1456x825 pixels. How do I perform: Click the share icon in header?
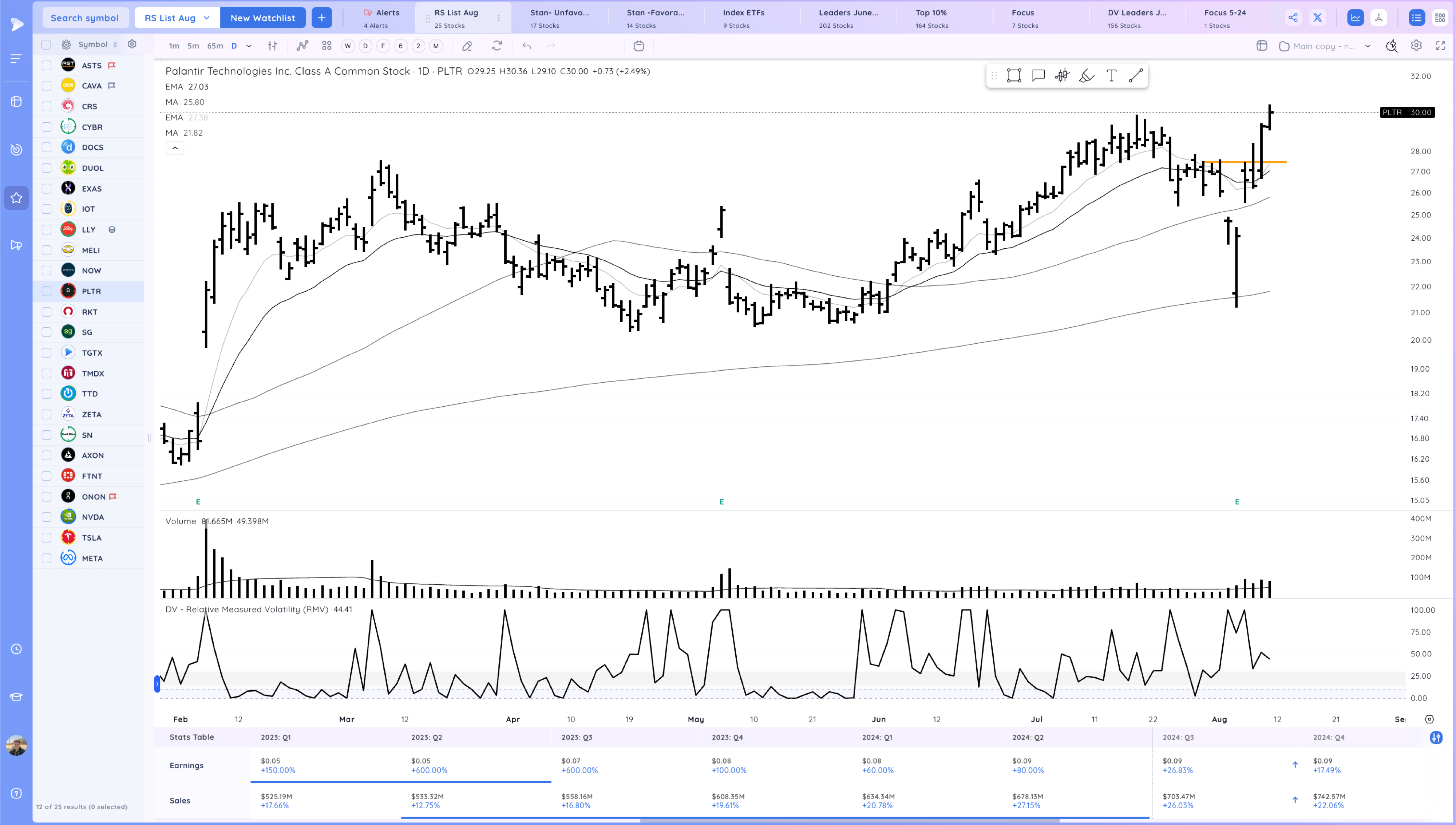point(1293,17)
